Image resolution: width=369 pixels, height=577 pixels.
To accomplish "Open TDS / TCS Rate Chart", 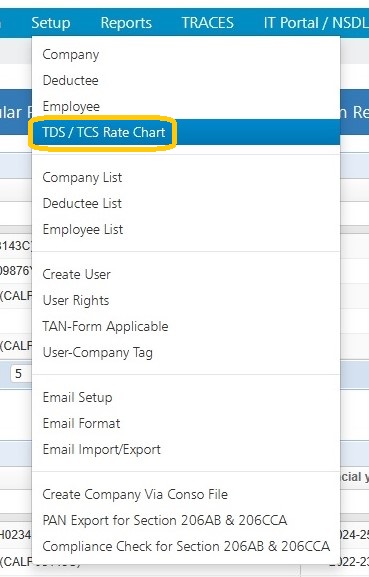I will tap(186, 132).
